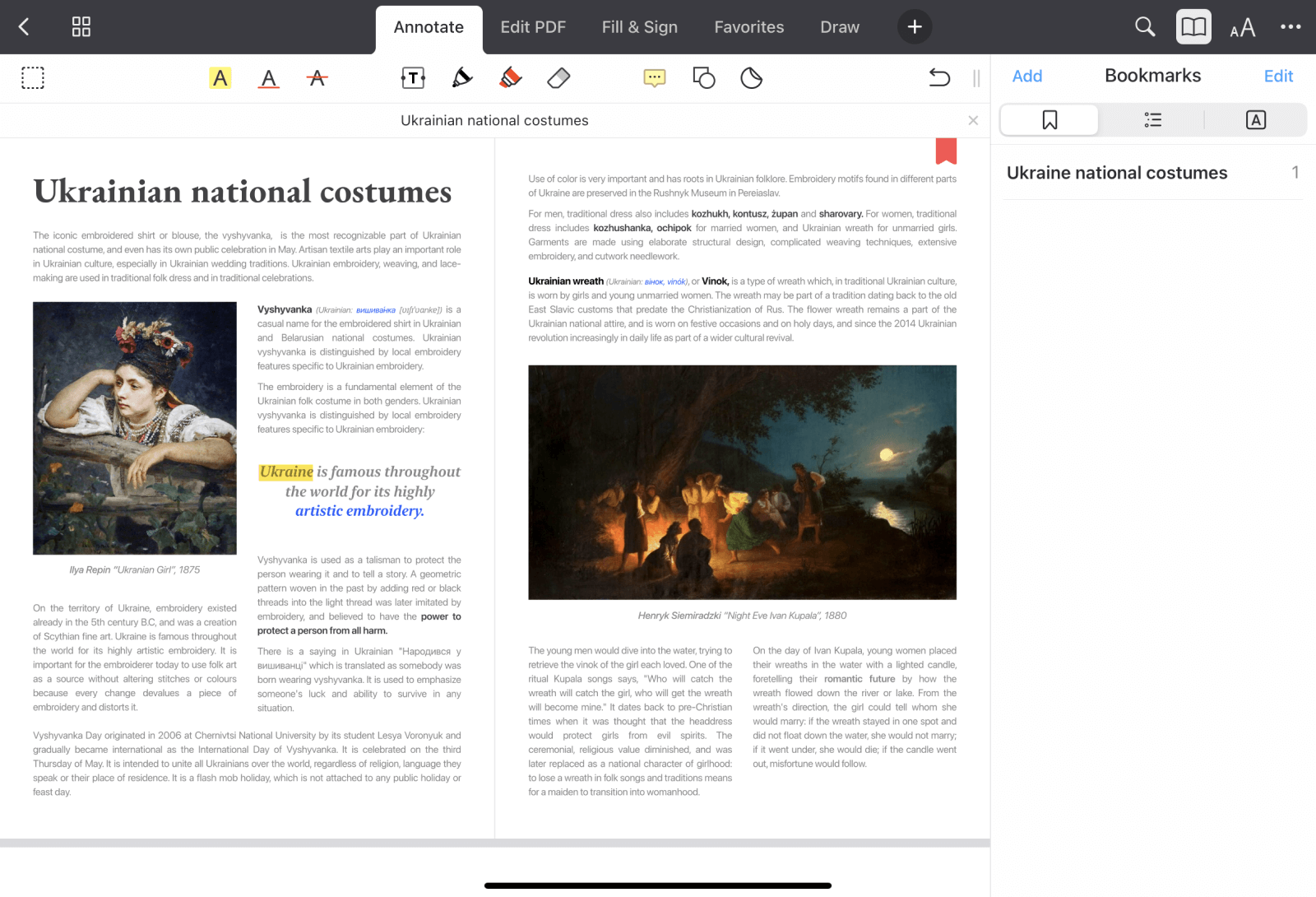Click the Ukrainian national costumes heading
This screenshot has width=1316, height=897.
tap(243, 191)
